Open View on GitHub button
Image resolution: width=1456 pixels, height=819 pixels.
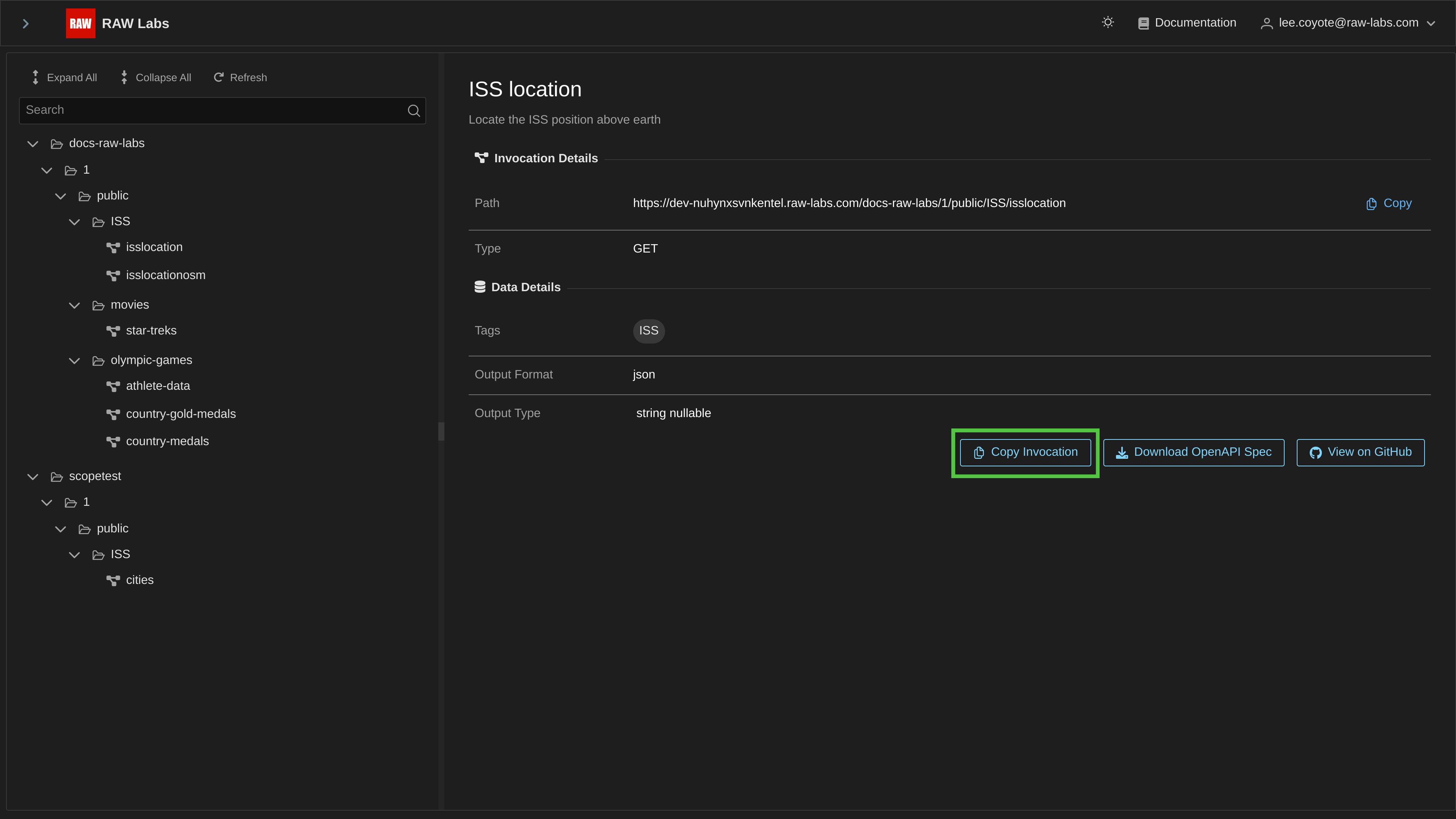1360,453
